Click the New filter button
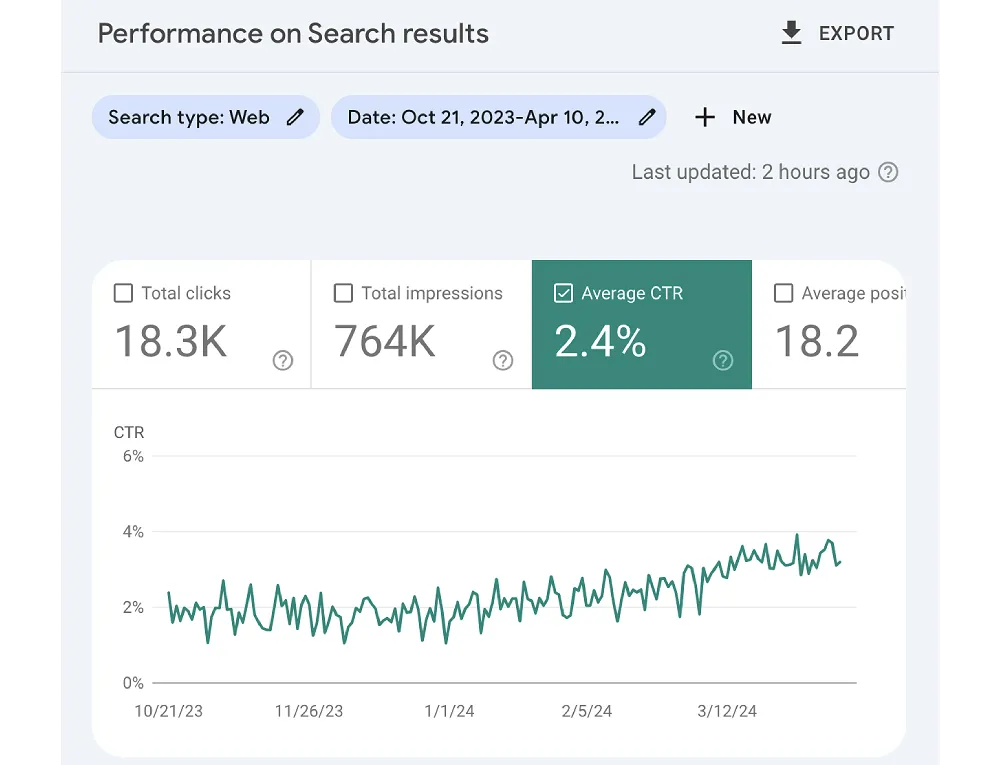Screen dimensions: 1000x765 pyautogui.click(x=751, y=117)
